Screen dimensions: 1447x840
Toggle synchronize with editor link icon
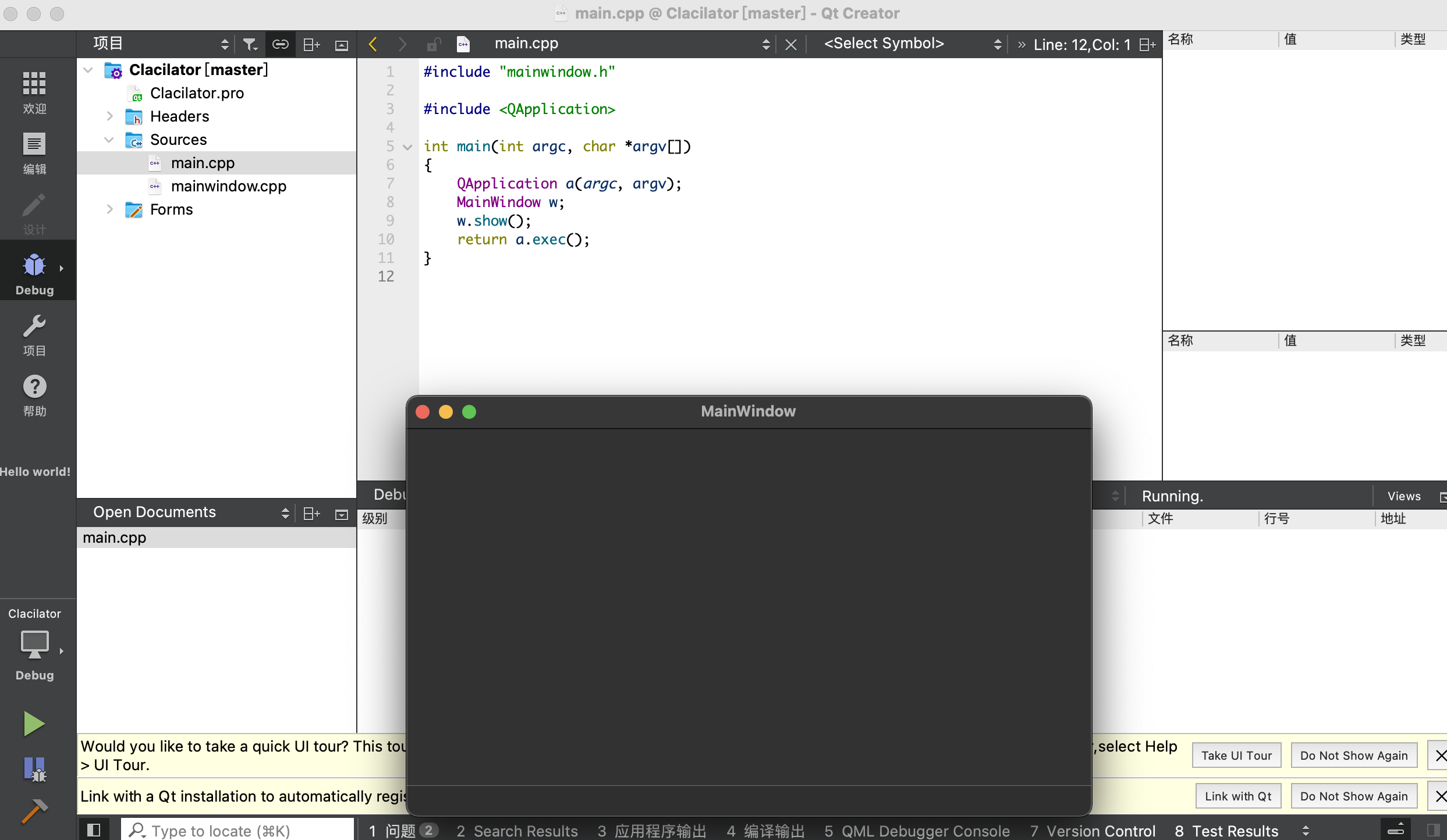(281, 44)
